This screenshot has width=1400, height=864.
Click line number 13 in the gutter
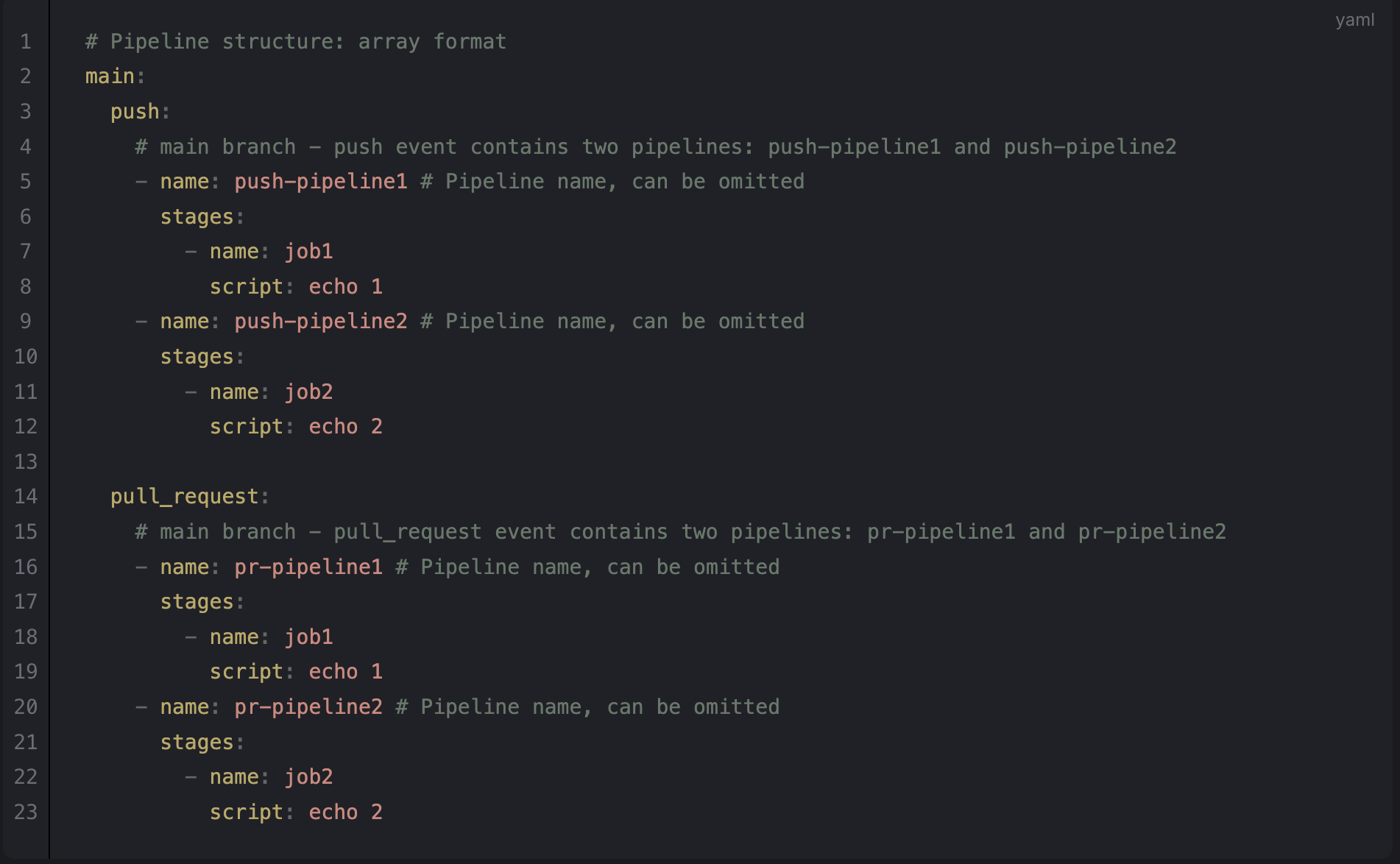26,461
